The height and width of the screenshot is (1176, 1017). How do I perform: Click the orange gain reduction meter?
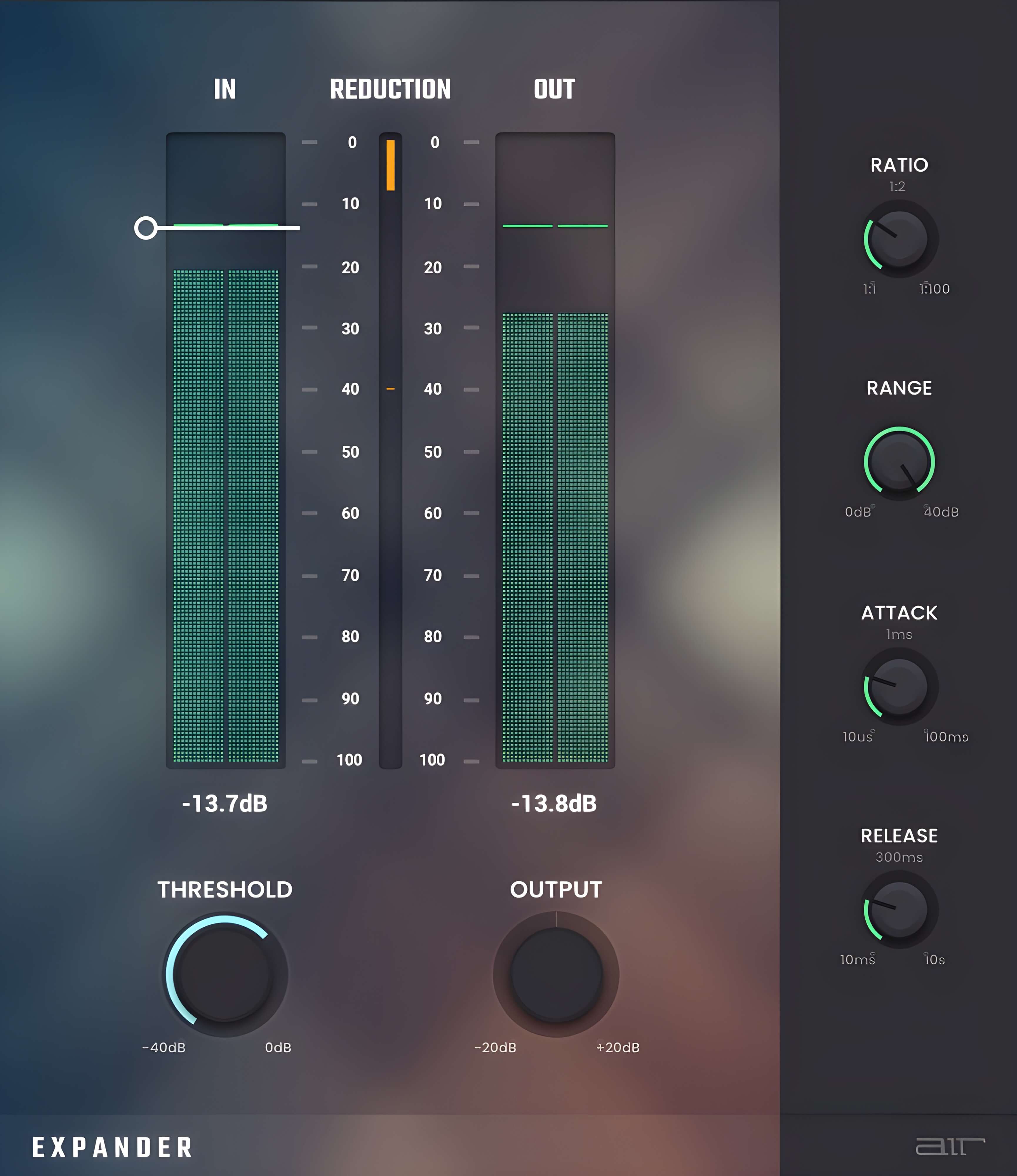click(x=390, y=165)
